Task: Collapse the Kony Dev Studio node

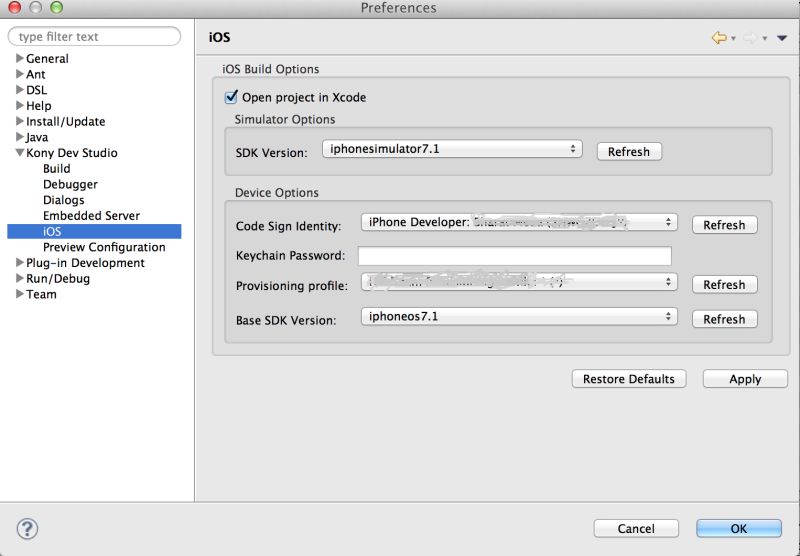Action: (20, 153)
